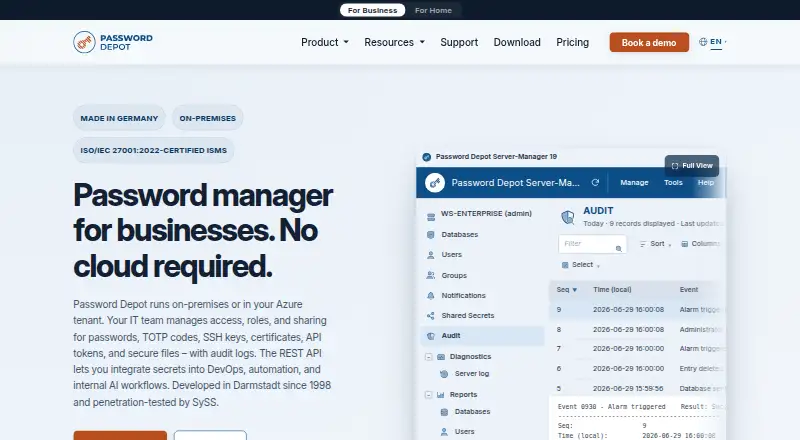Open the Help menu in Server-Manager

706,182
